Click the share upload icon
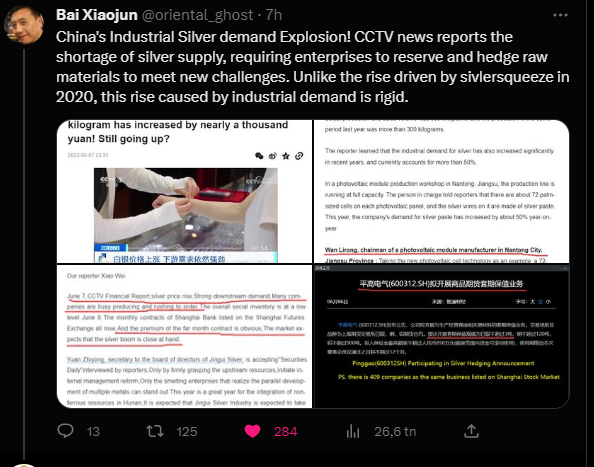This screenshot has width=594, height=467. [x=471, y=431]
